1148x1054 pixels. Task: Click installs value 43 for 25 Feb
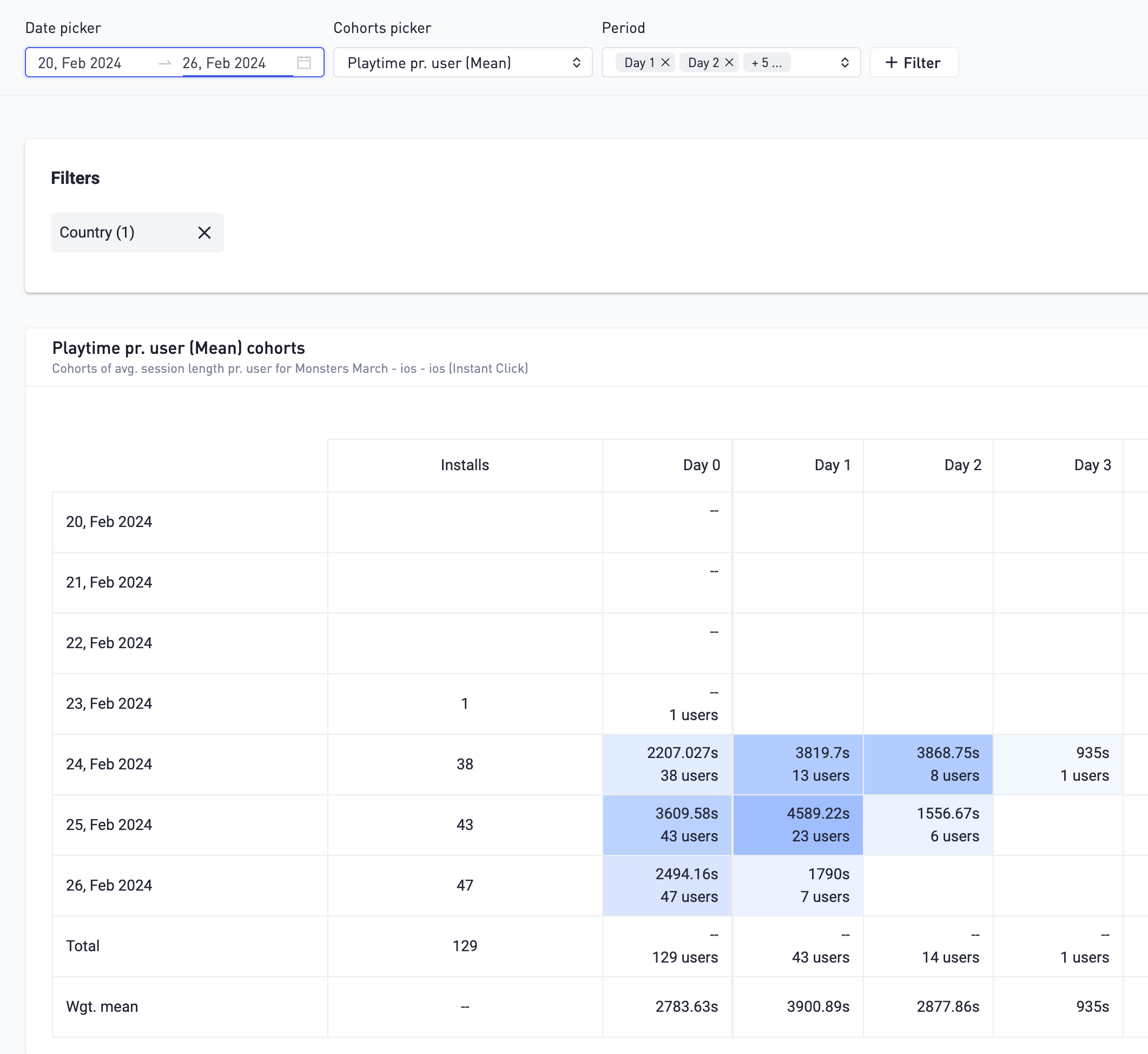465,825
